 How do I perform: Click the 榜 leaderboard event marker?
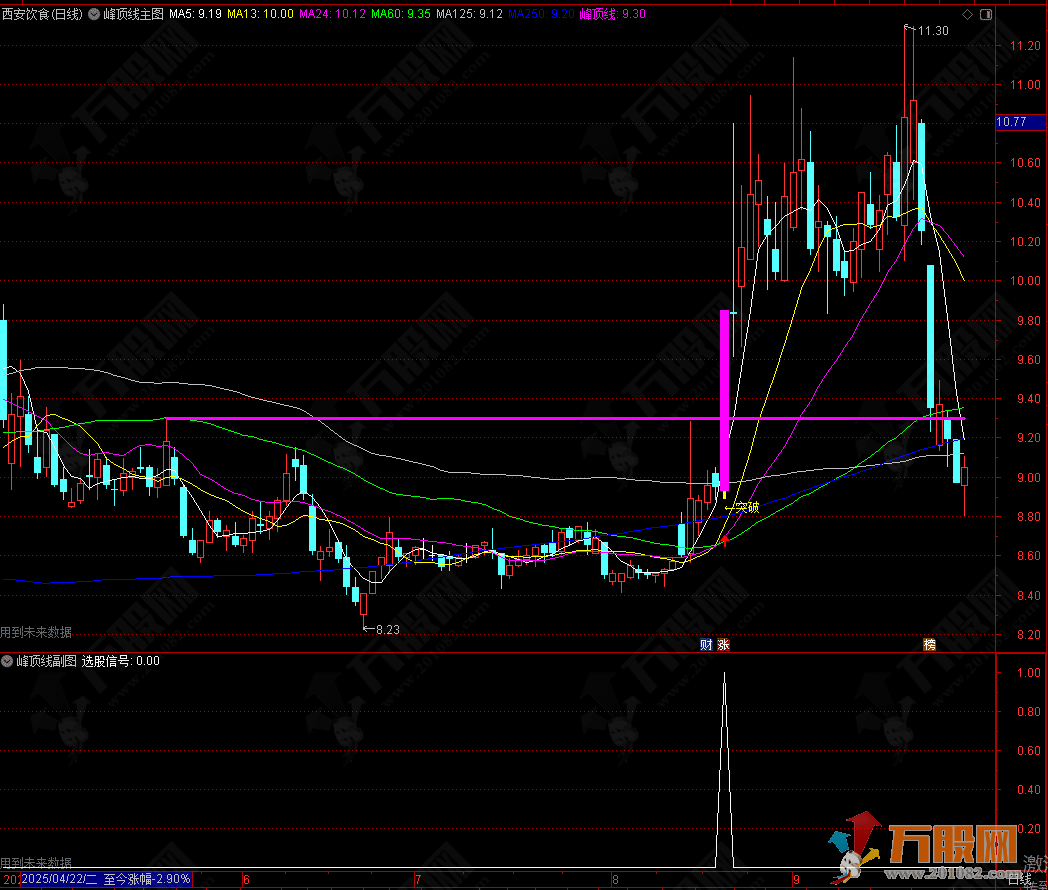930,645
